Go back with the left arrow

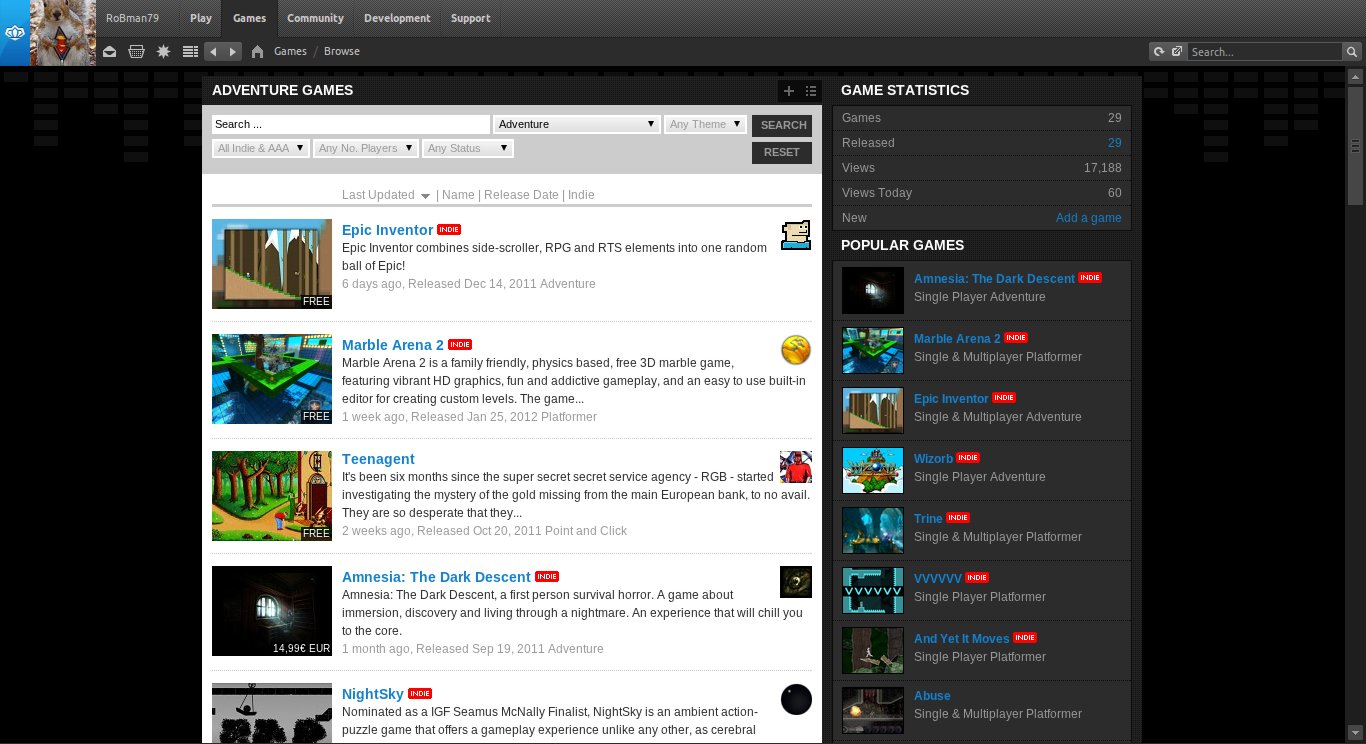pos(213,52)
